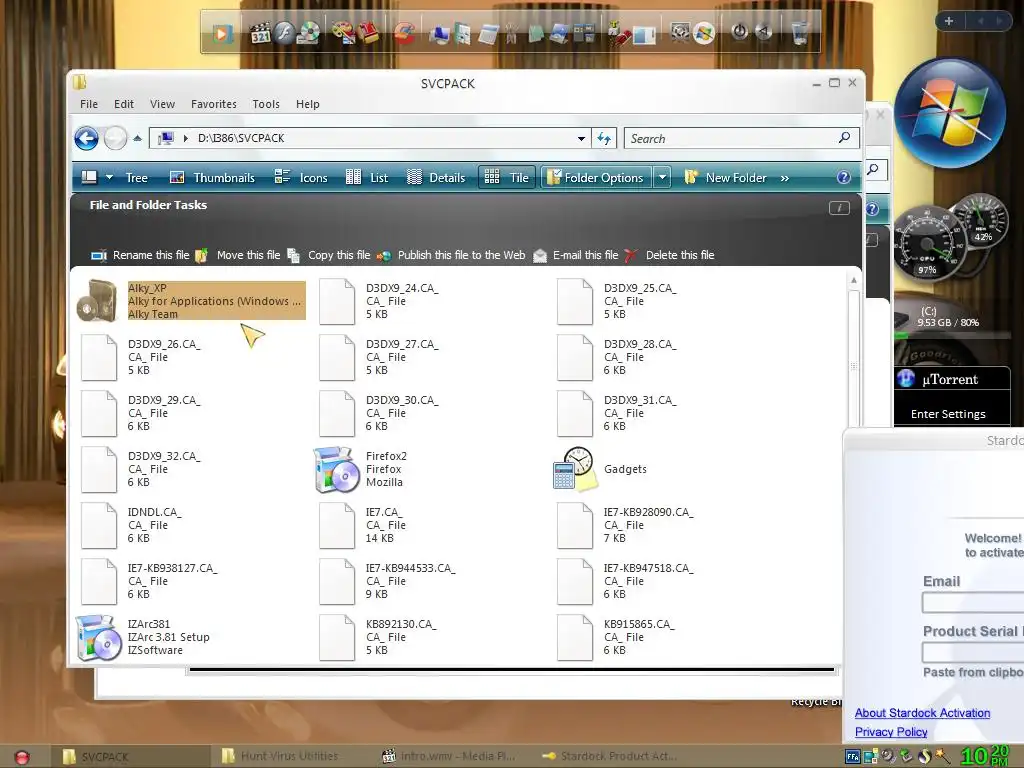Switch to Tile view
Image resolution: width=1024 pixels, height=768 pixels.
pyautogui.click(x=507, y=178)
